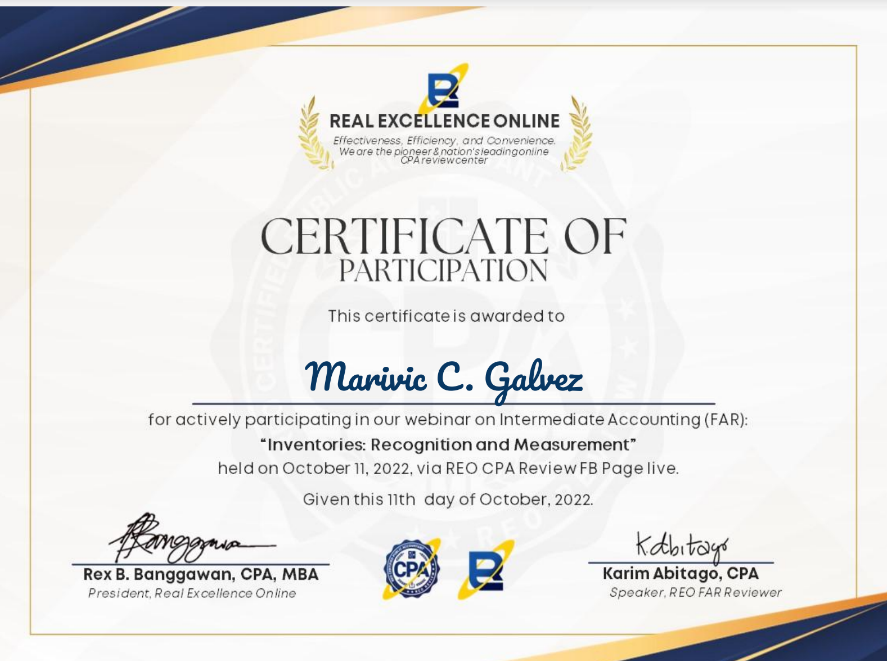Select the "CPA review center" tagline line

(x=444, y=160)
